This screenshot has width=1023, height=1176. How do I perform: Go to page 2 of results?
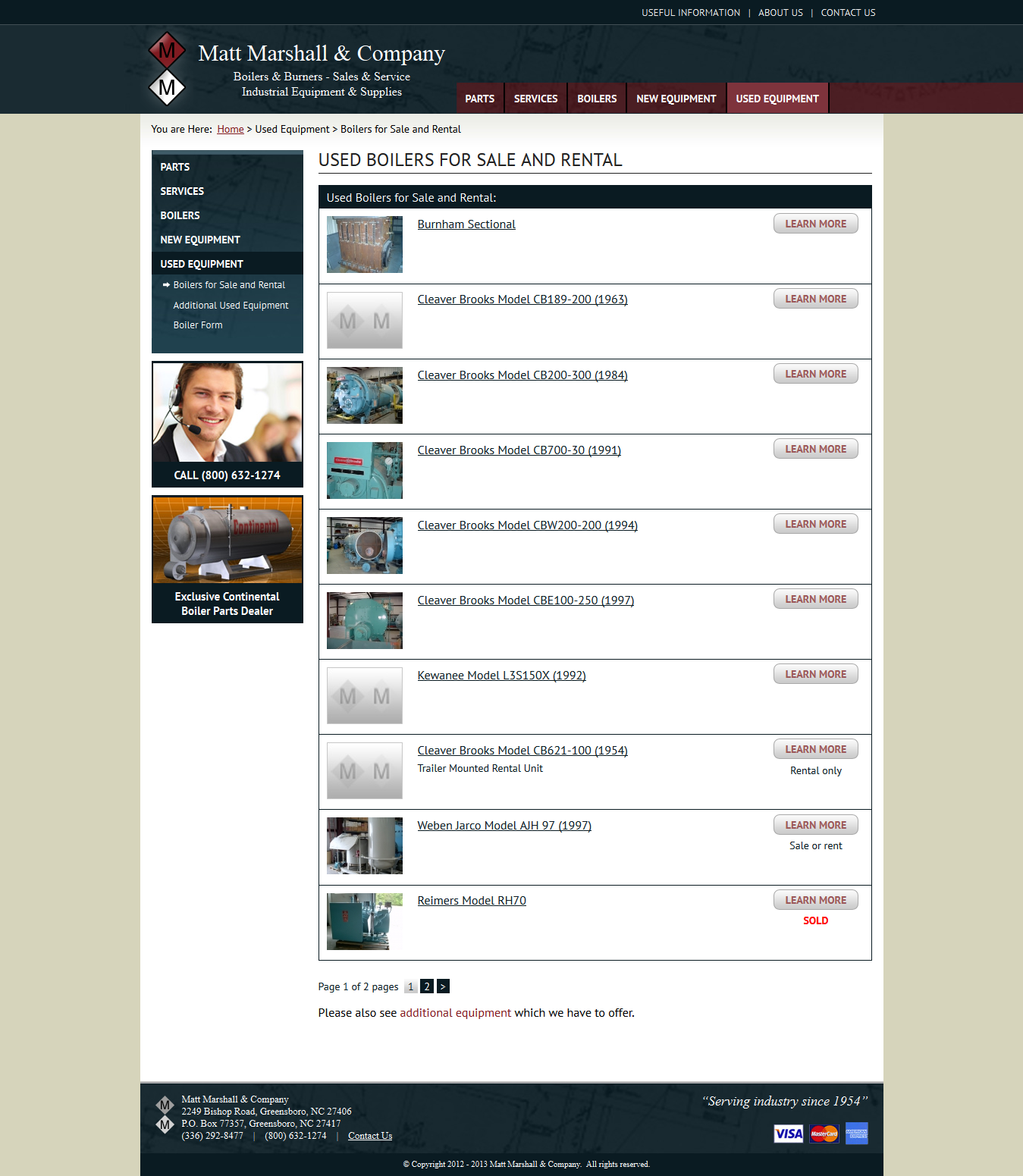[x=427, y=986]
